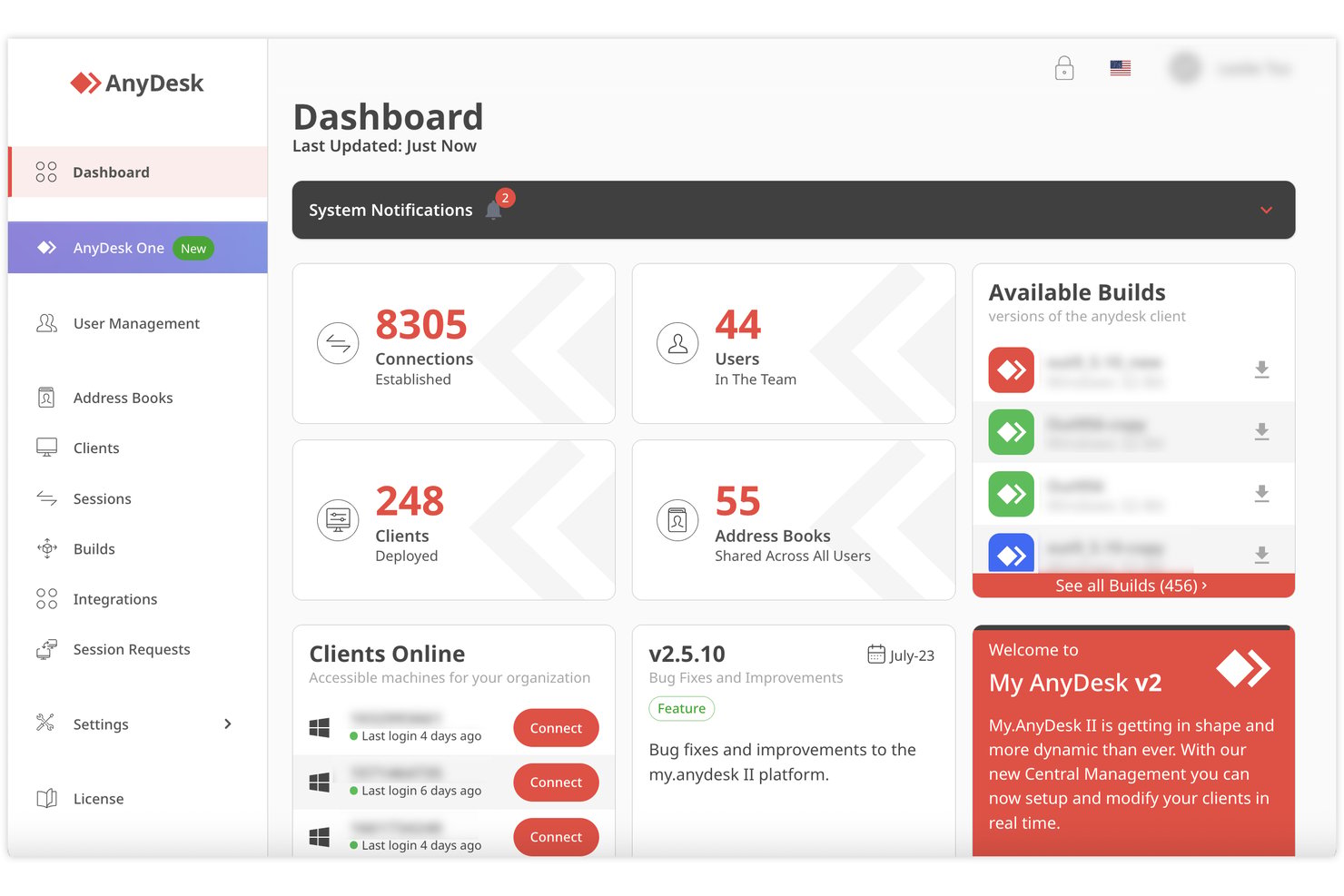Click the Clients Deployed icon
The width and height of the screenshot is (1344, 896).
(338, 520)
